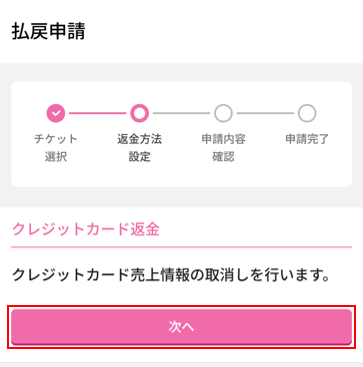Click the 払戻申請 page title
Image resolution: width=363 pixels, height=367 pixels.
coord(48,32)
